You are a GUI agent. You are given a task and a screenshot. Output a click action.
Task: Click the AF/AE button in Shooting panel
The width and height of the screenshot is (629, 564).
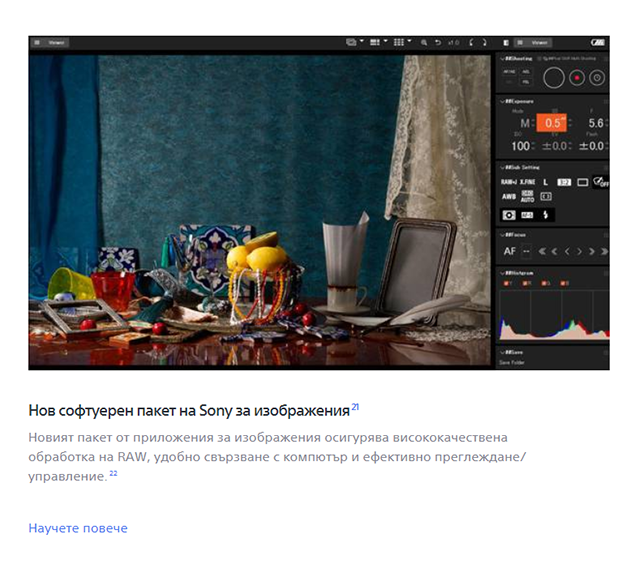coord(509,72)
